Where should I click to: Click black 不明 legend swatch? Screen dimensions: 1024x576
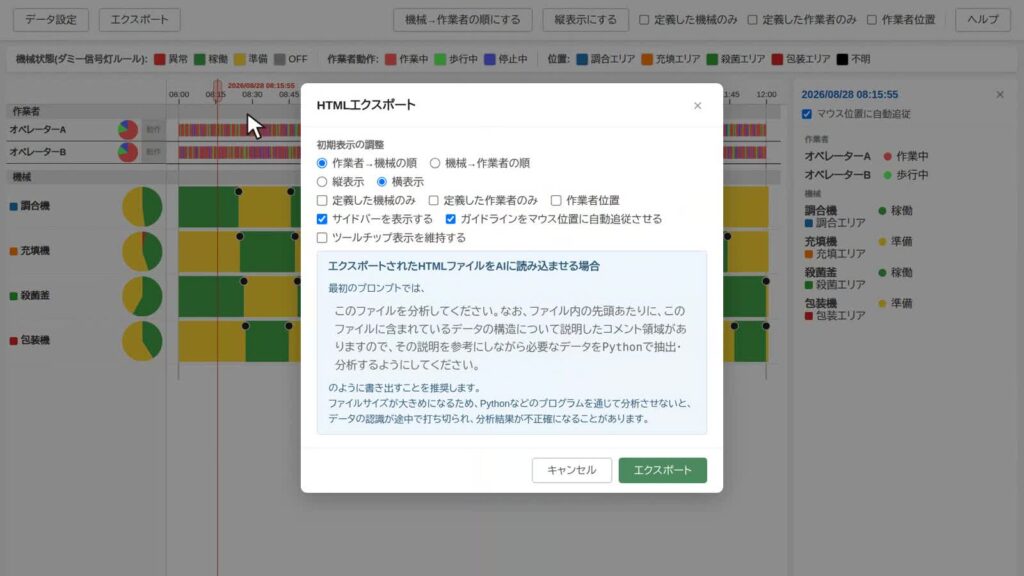click(842, 59)
